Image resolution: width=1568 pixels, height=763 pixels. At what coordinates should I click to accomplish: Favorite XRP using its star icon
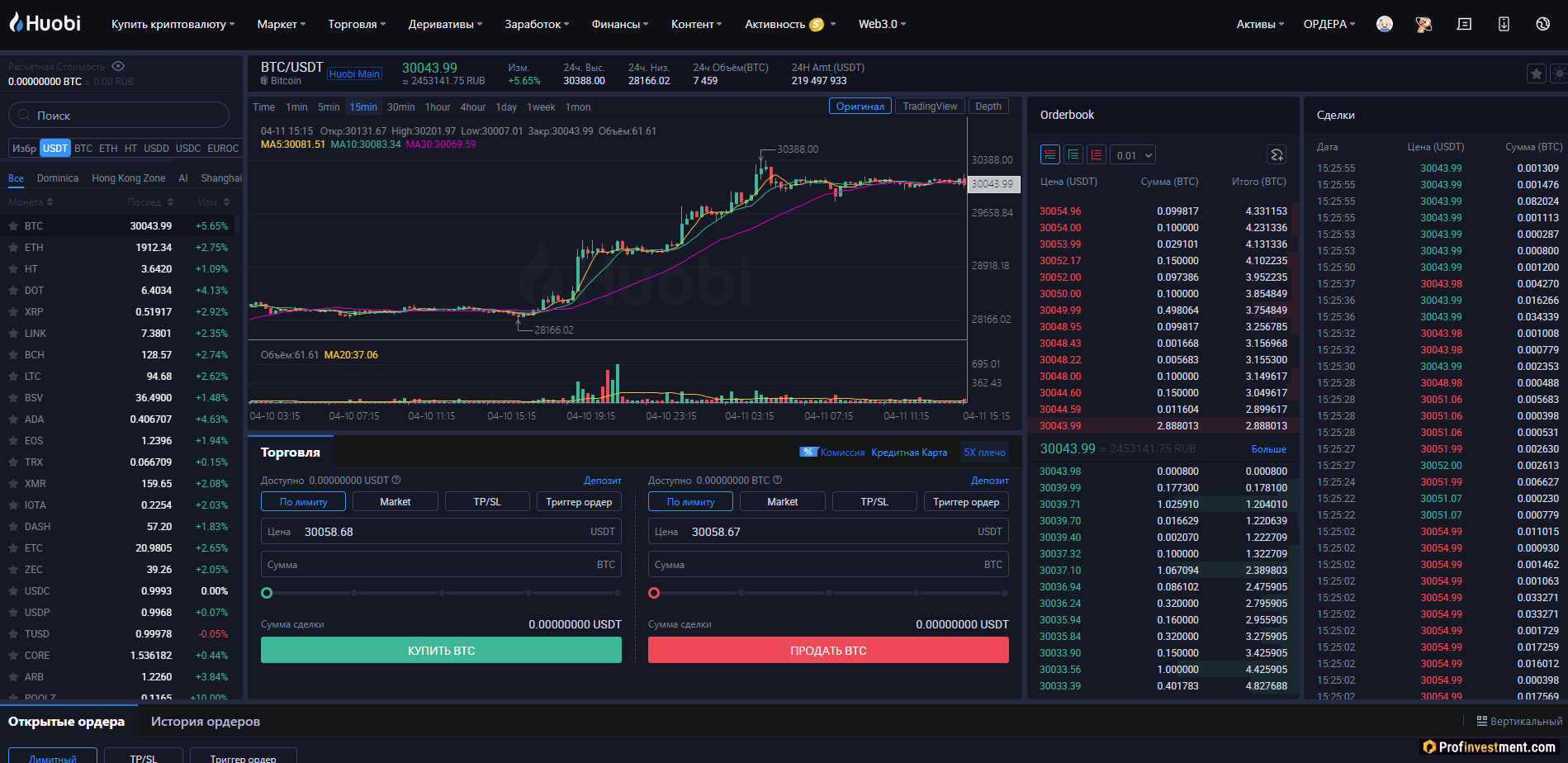[x=13, y=311]
